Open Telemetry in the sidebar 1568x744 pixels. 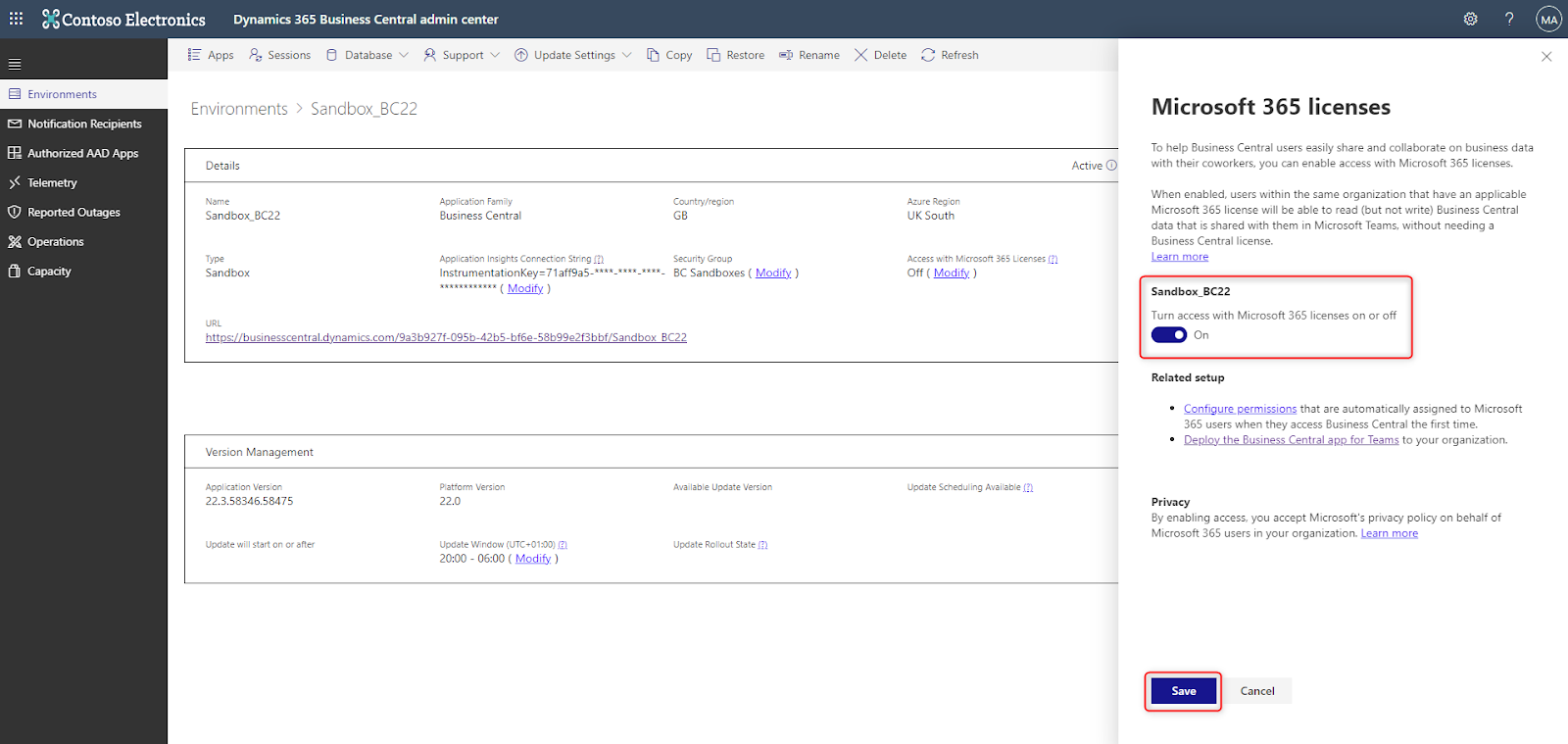pos(83,182)
